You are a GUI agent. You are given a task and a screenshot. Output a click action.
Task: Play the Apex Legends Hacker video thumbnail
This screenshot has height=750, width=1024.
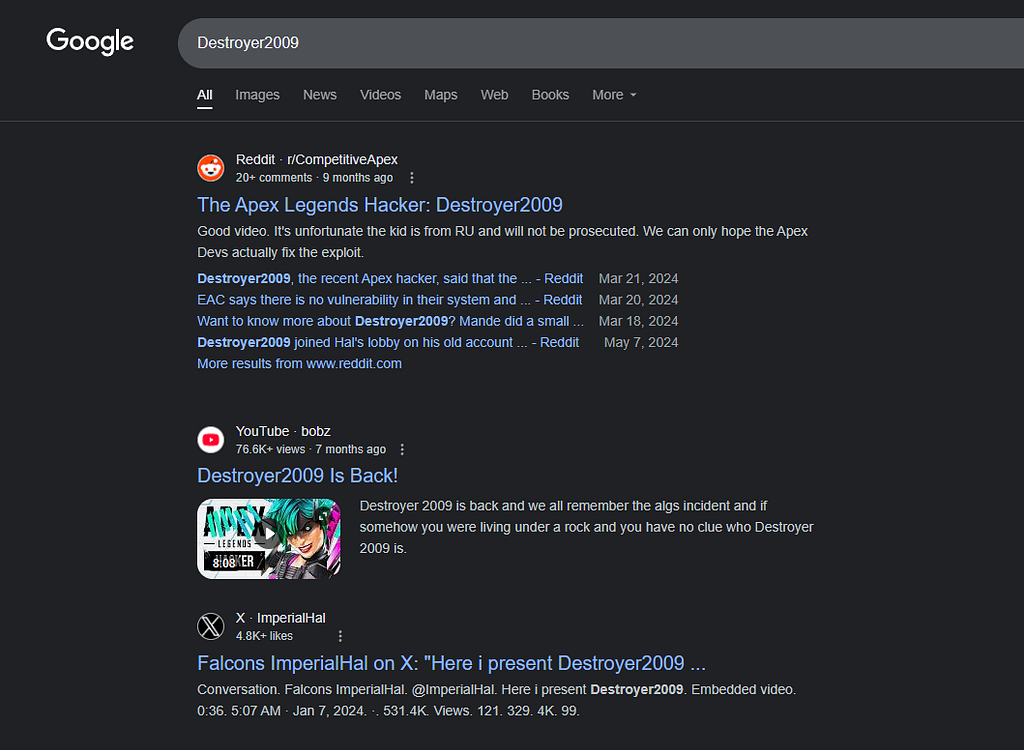269,539
